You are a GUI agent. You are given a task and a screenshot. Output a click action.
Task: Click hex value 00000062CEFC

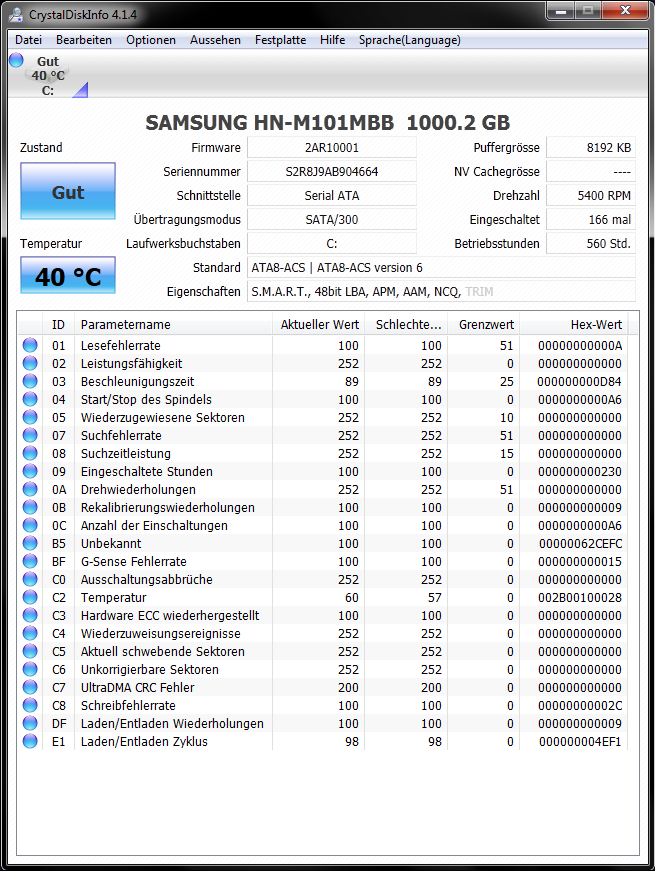pyautogui.click(x=581, y=544)
